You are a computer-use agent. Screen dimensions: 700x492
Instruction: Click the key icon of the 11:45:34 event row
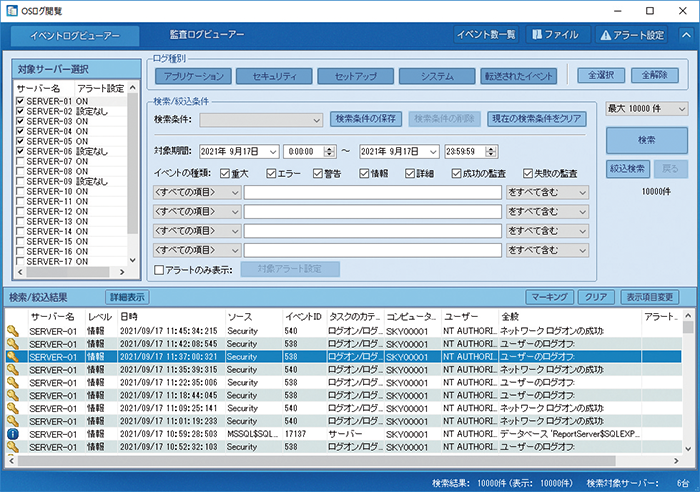(13, 331)
